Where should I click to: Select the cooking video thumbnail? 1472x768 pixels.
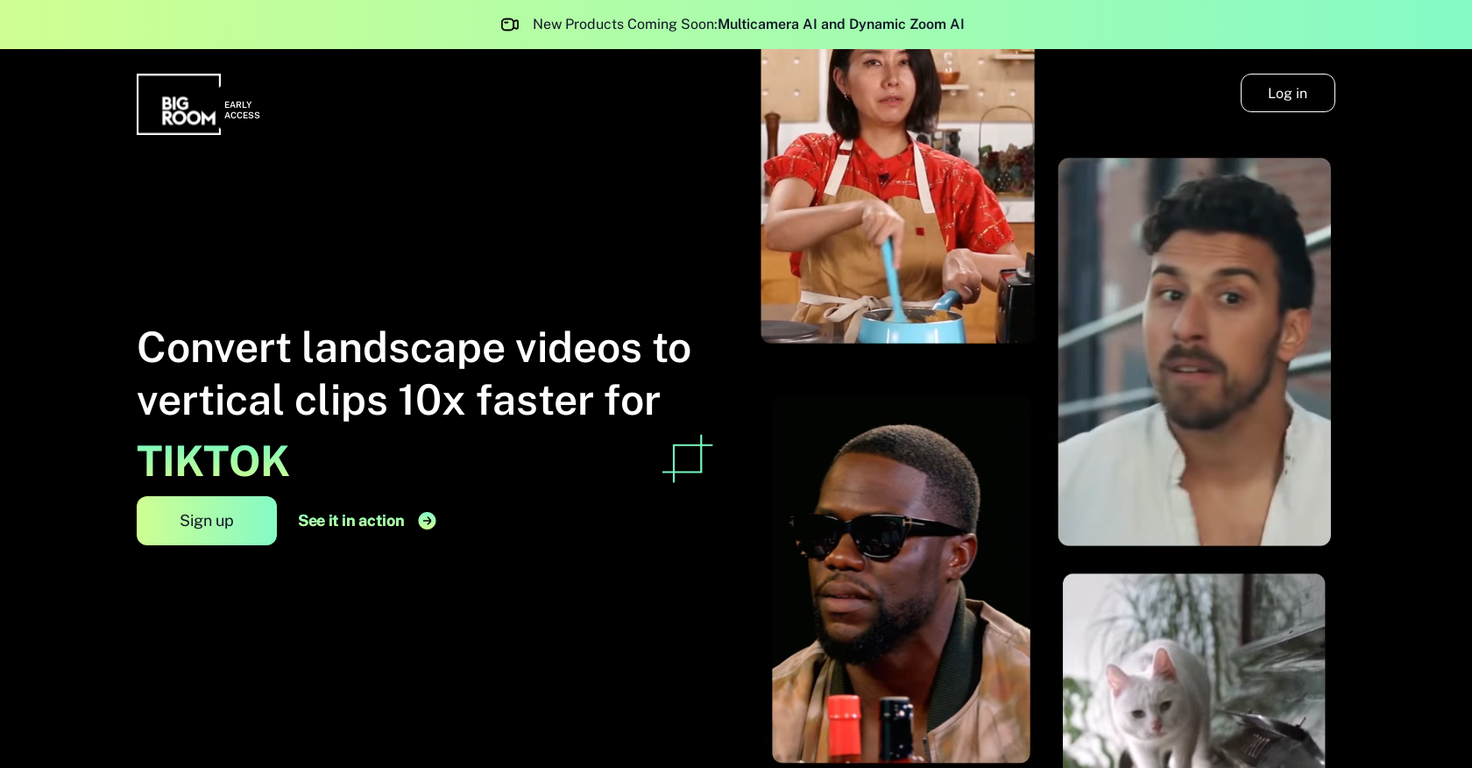pyautogui.click(x=897, y=195)
